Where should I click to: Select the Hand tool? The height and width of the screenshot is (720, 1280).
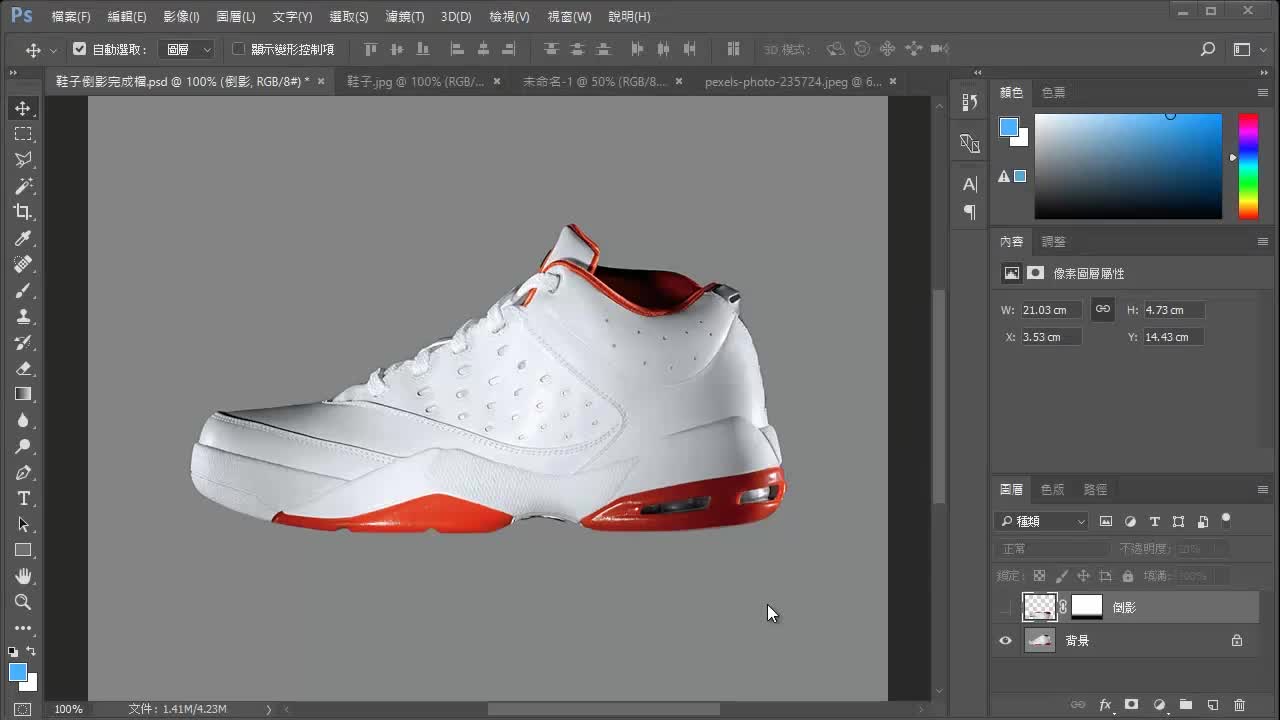tap(23, 576)
